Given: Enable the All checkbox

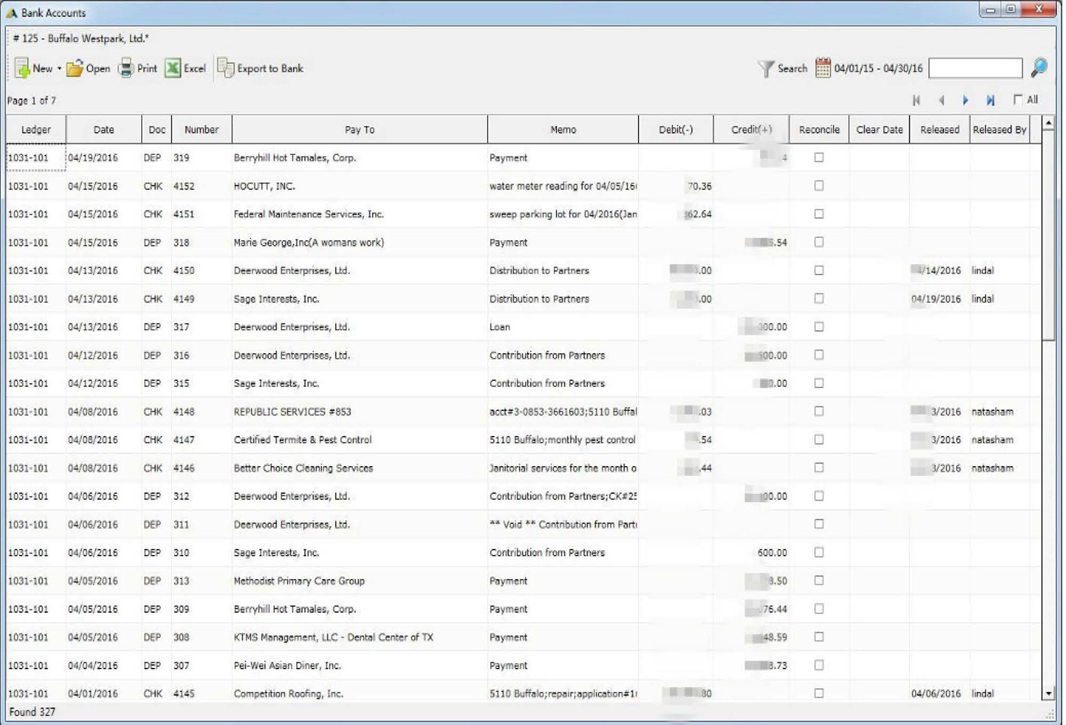Looking at the screenshot, I should [1018, 100].
